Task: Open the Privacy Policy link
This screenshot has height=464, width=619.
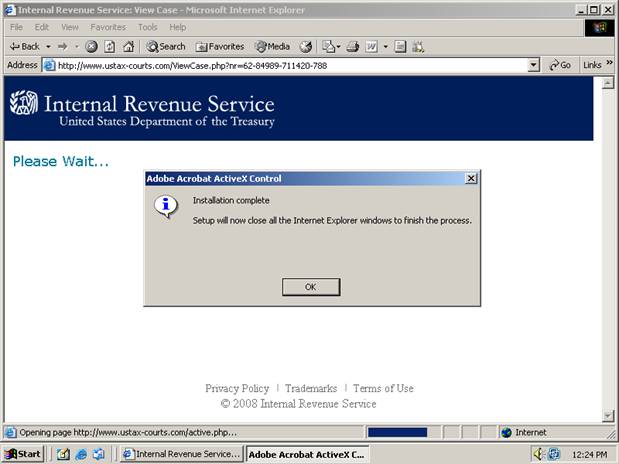Action: (x=237, y=389)
